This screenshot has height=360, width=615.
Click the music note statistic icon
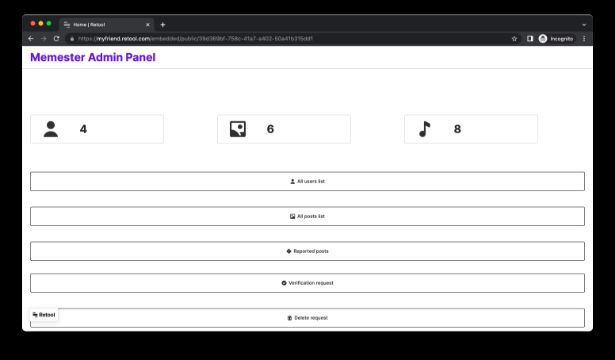[x=425, y=129]
